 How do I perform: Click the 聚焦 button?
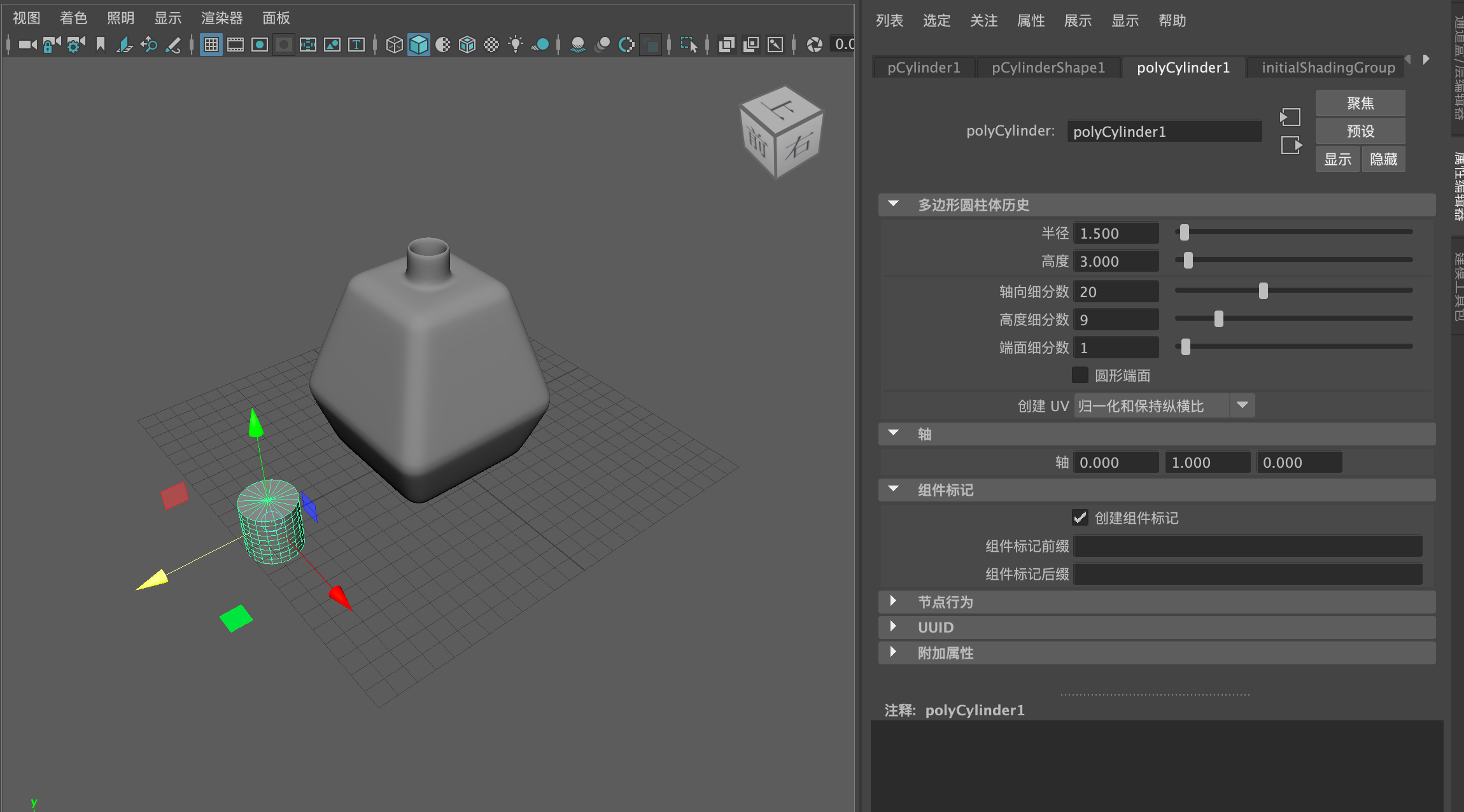tap(1360, 103)
